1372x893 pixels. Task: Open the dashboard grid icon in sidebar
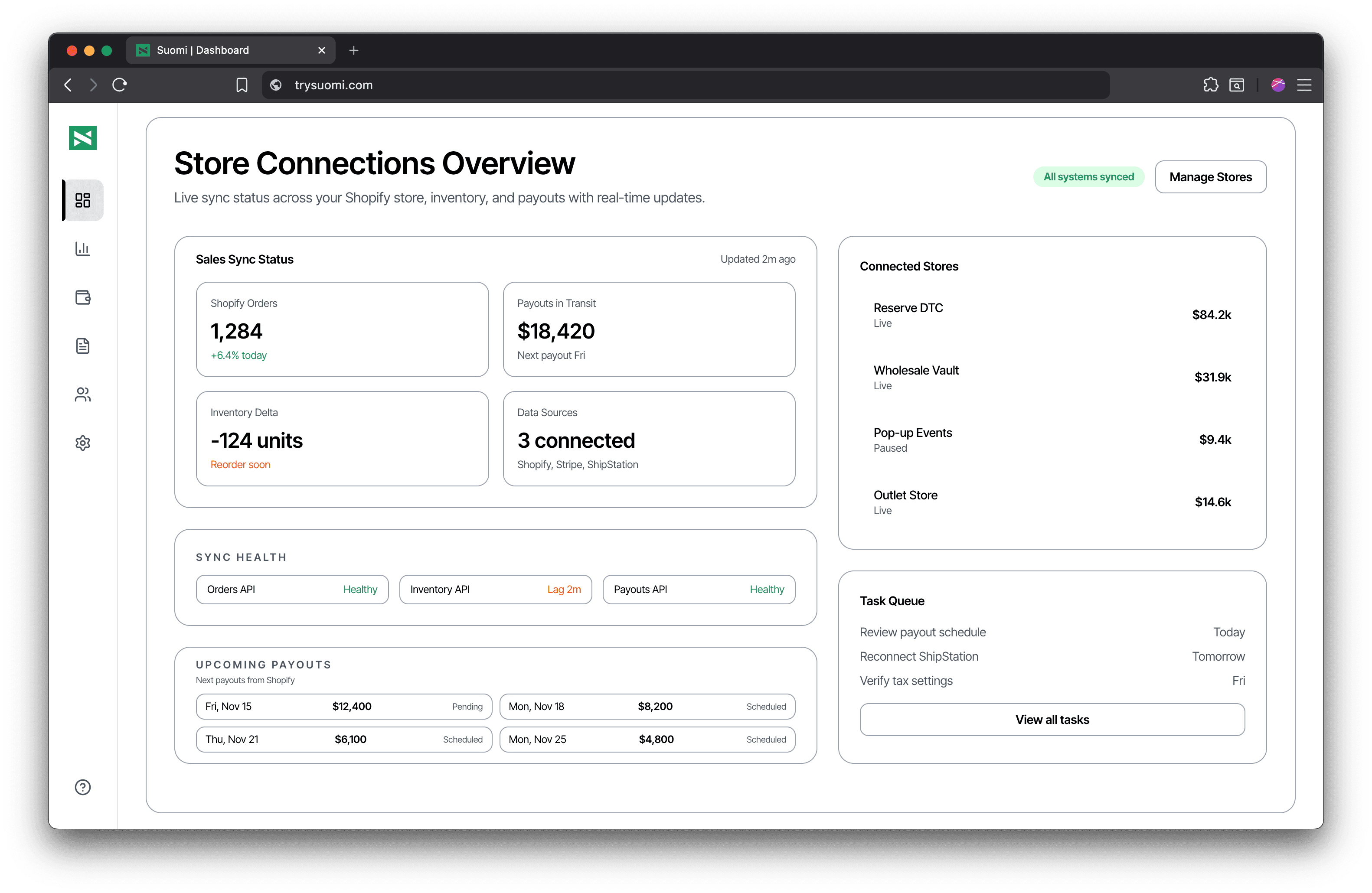coord(82,200)
